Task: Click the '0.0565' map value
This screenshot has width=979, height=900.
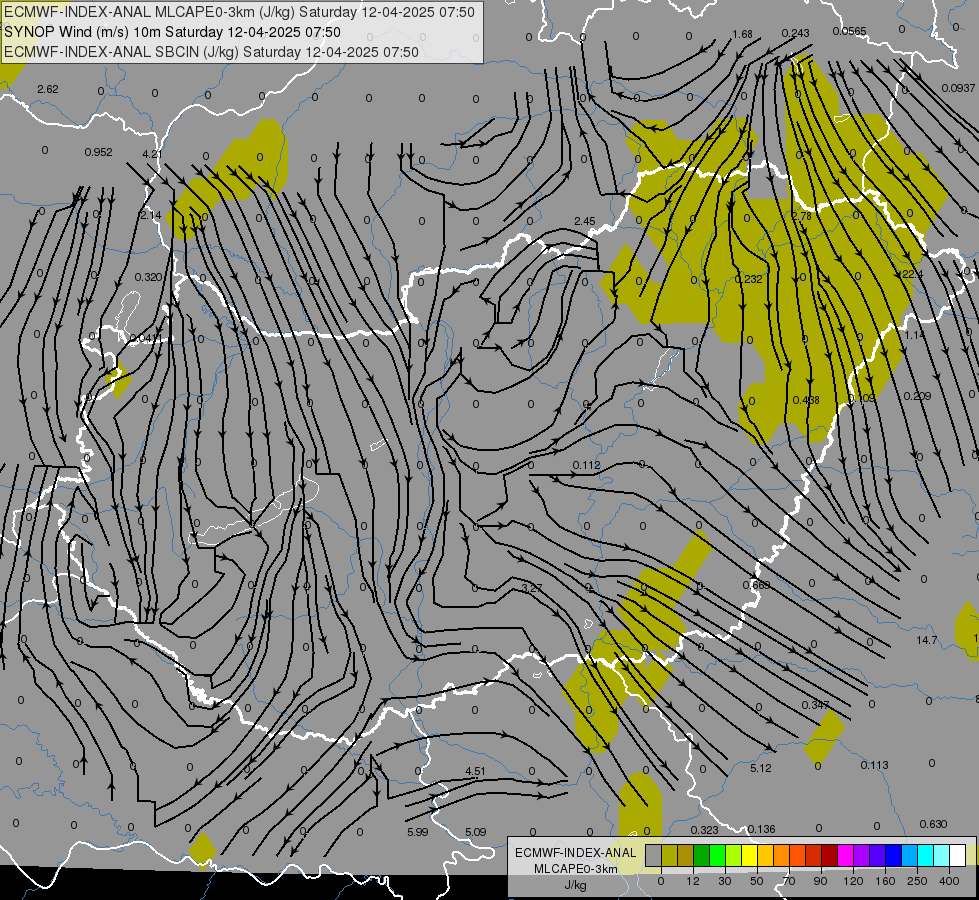Action: click(x=849, y=31)
